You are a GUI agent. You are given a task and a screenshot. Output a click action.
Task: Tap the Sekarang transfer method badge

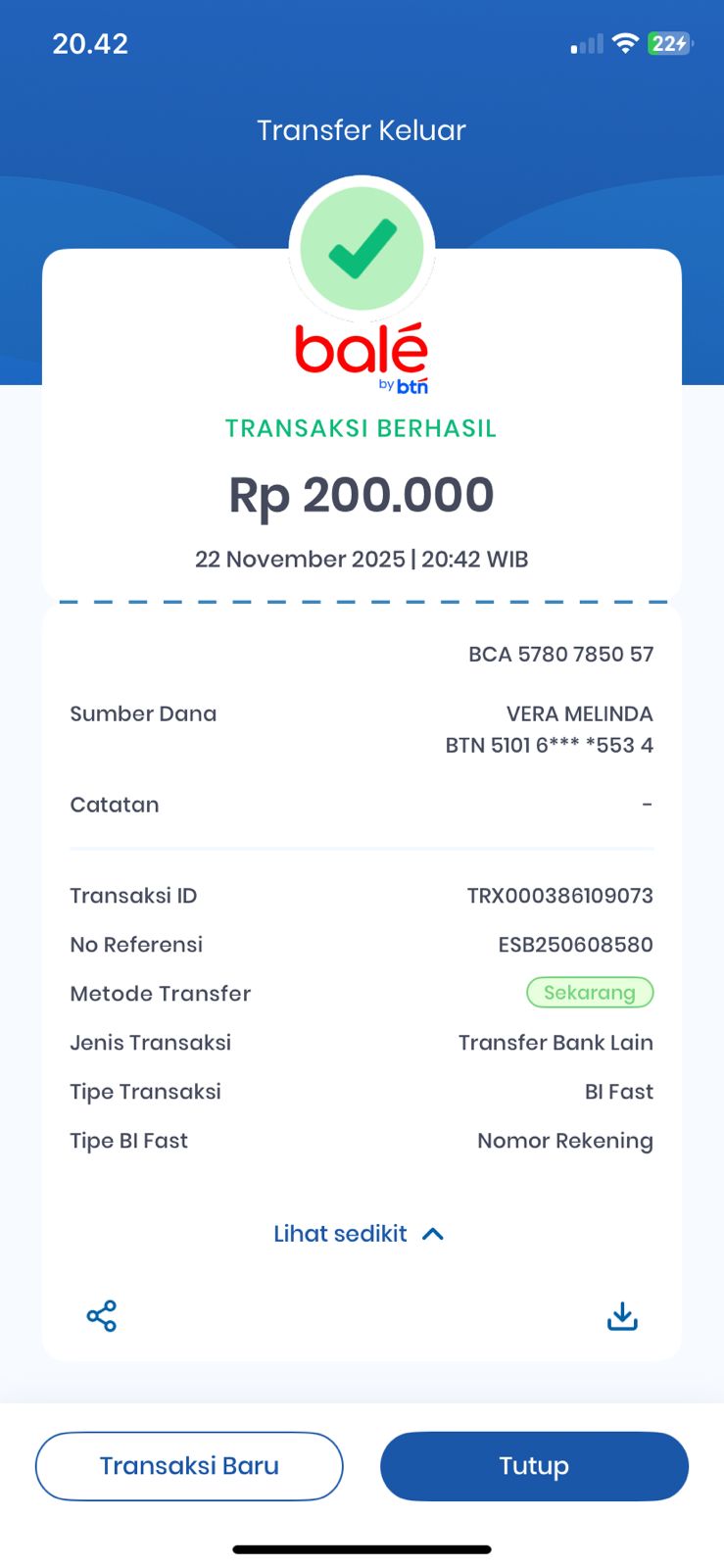pyautogui.click(x=590, y=993)
